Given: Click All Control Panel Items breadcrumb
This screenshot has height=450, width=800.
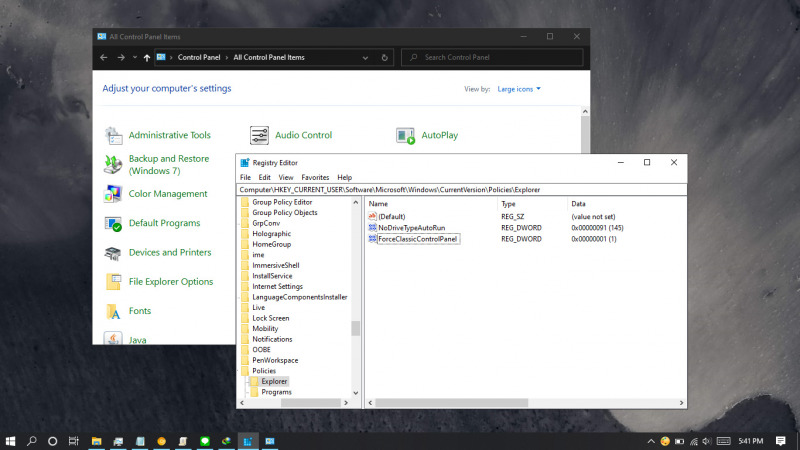Looking at the screenshot, I should (x=269, y=58).
